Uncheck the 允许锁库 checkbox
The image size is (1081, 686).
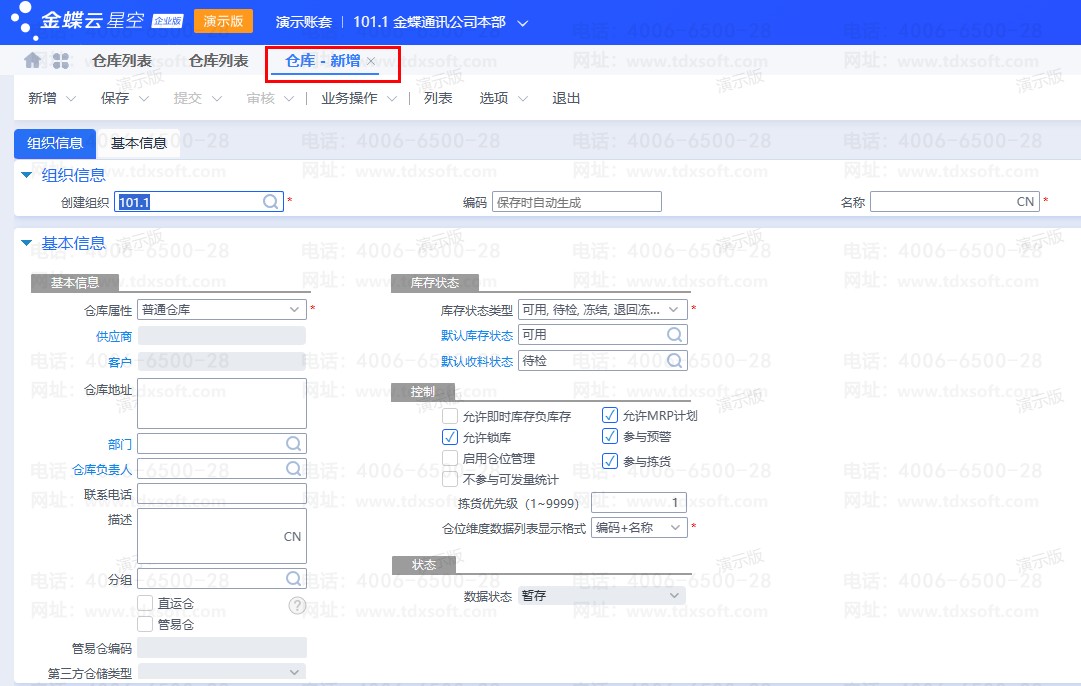click(x=450, y=437)
